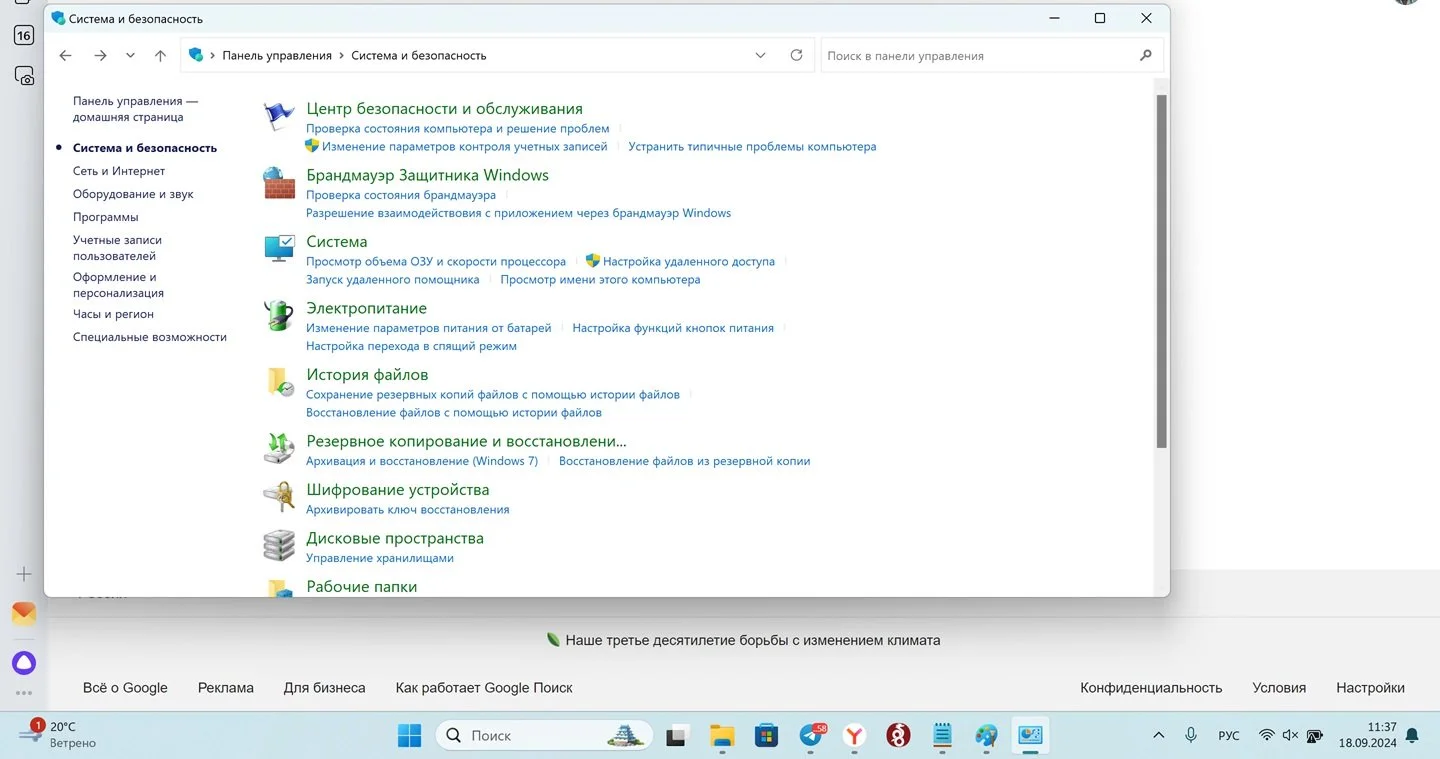Open Настройка перехода в спящий режим

point(411,346)
